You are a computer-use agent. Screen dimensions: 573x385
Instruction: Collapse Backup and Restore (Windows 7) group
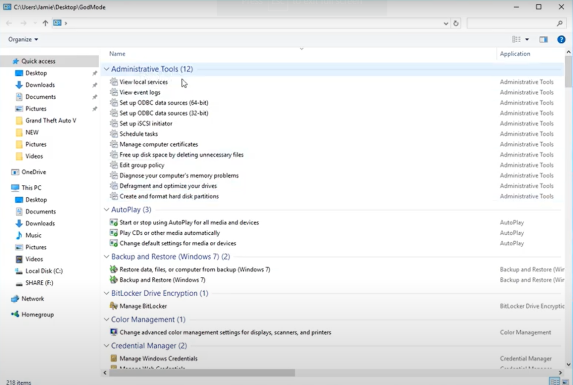point(106,257)
